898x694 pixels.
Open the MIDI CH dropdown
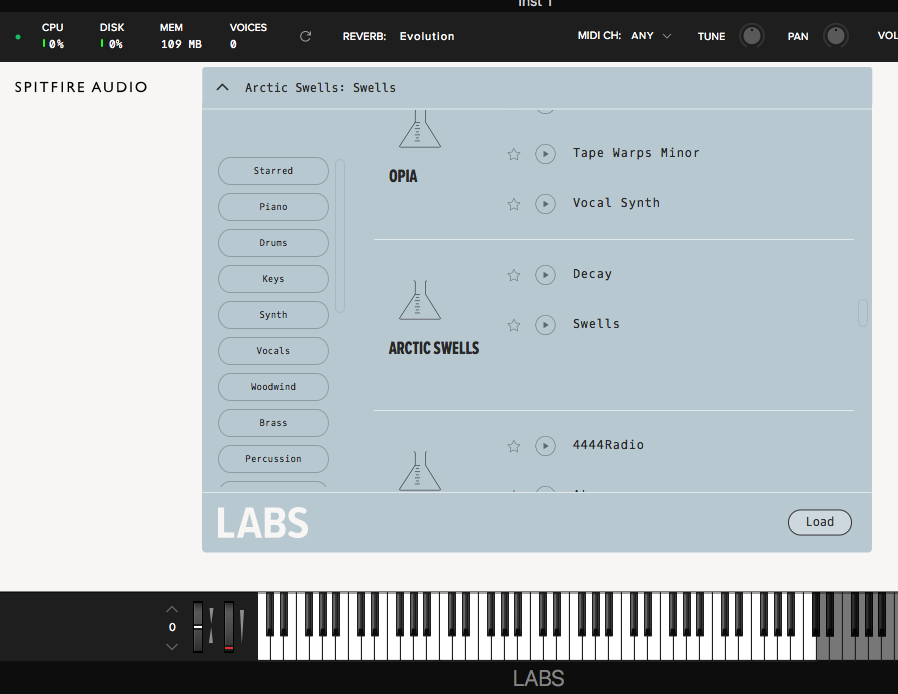pos(651,35)
